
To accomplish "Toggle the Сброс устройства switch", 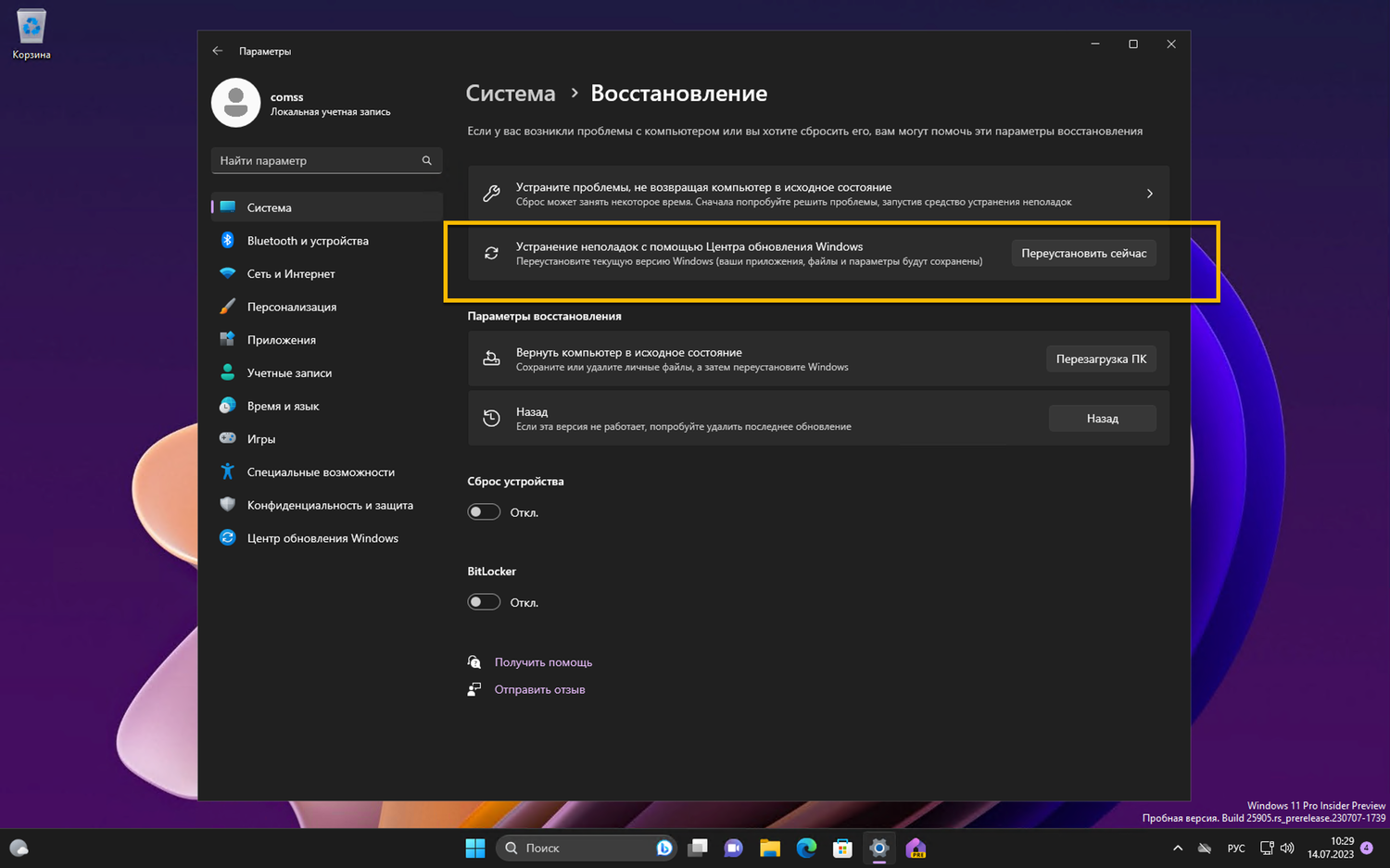I will [x=484, y=512].
